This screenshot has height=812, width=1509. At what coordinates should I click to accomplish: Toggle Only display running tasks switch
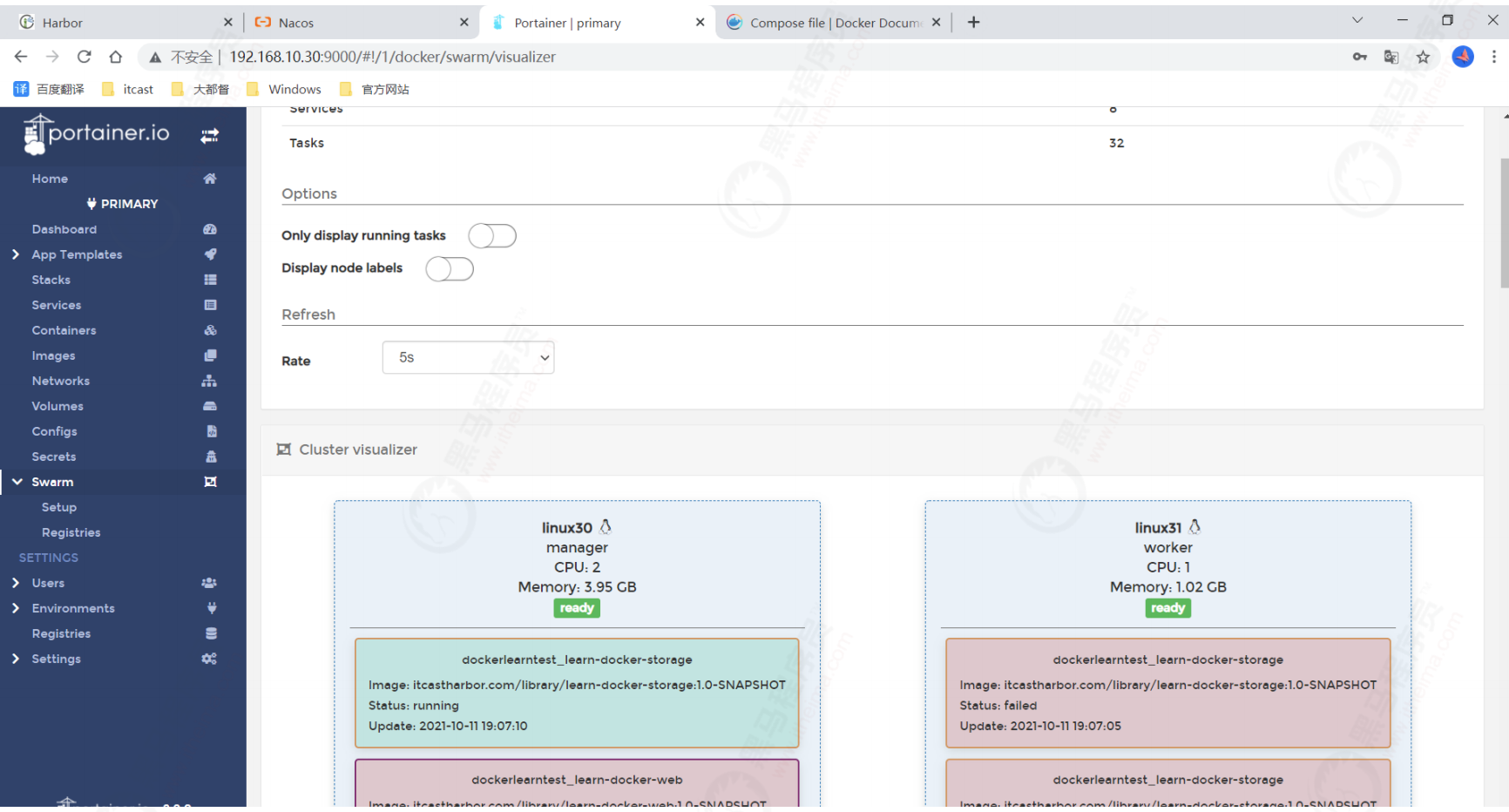pos(492,236)
